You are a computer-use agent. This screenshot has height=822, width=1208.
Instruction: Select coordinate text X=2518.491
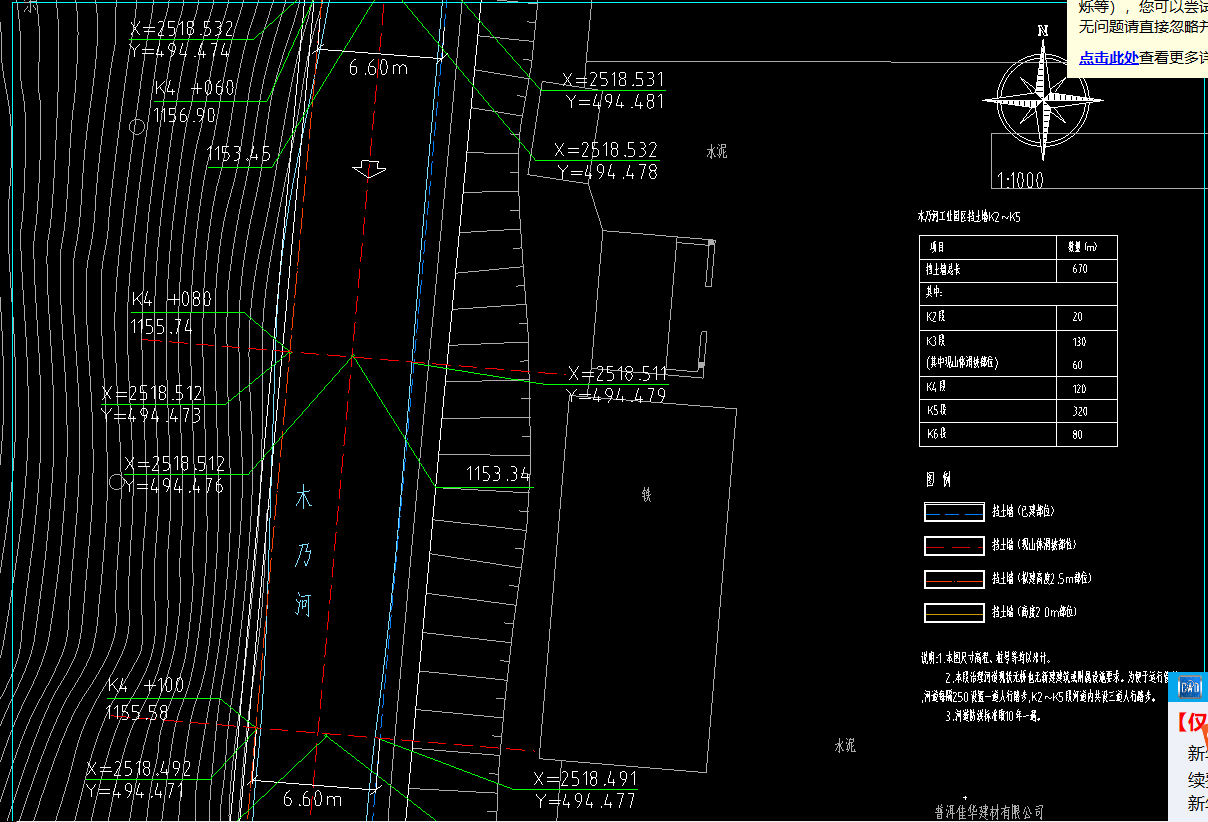pyautogui.click(x=585, y=779)
